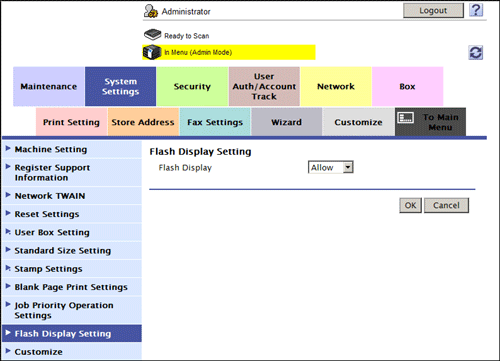Expand the Stamp Settings arrow

[8, 268]
